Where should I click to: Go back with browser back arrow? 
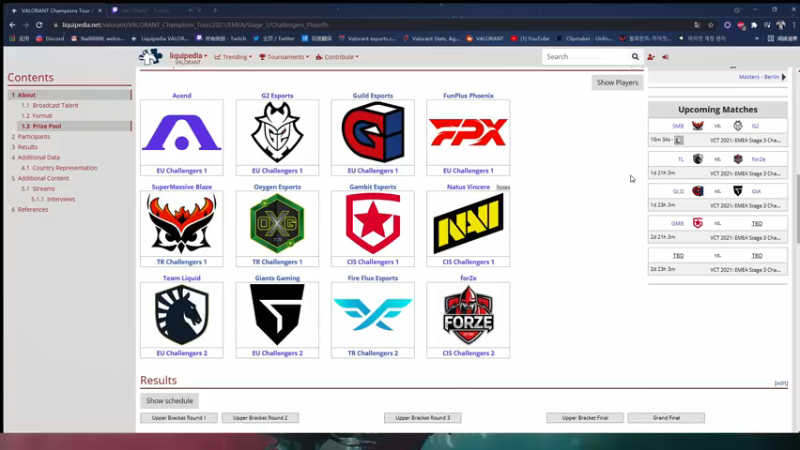[x=12, y=24]
